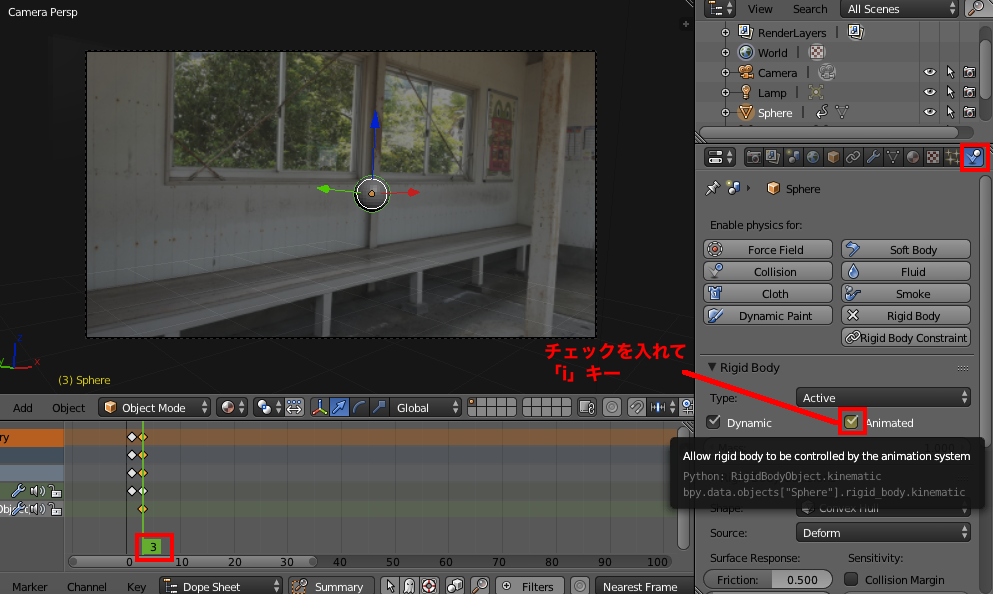Click the snap magnet icon

coord(636,407)
